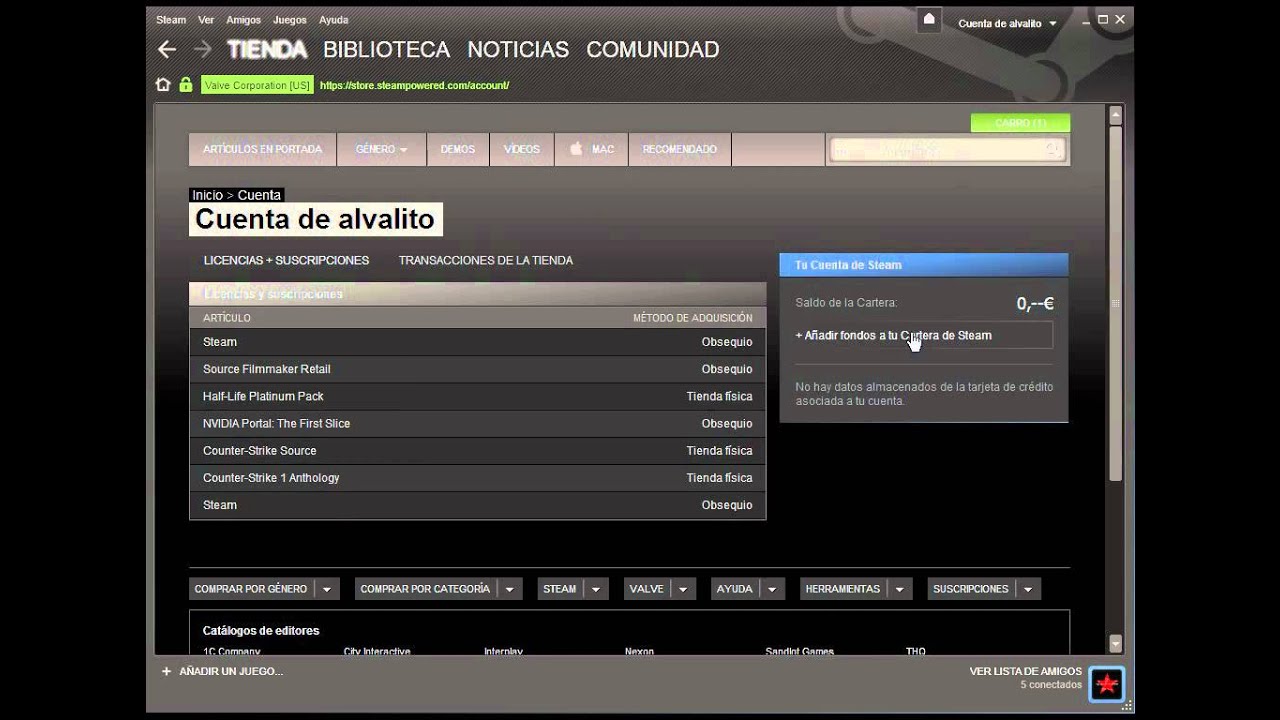Screen dimensions: 1280x720
Task: Expand the Ayuda footer dropdown arrow
Action: coord(773,589)
